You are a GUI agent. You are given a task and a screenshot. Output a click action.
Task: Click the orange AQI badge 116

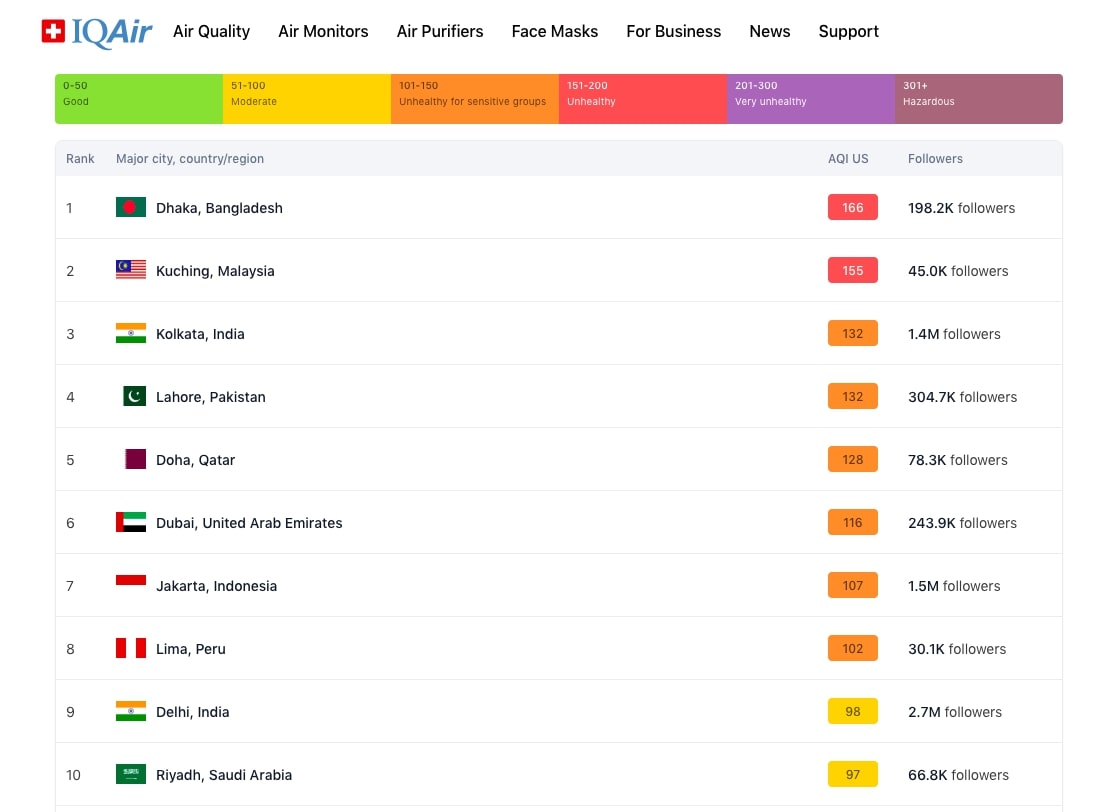click(853, 522)
